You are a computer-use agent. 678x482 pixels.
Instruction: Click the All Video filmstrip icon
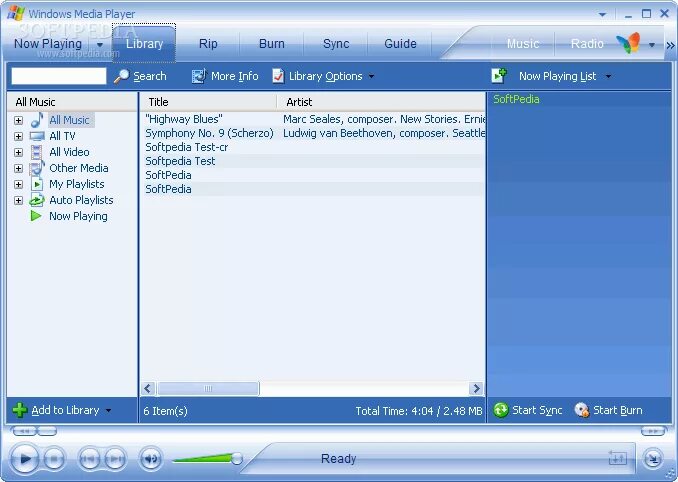coord(37,152)
